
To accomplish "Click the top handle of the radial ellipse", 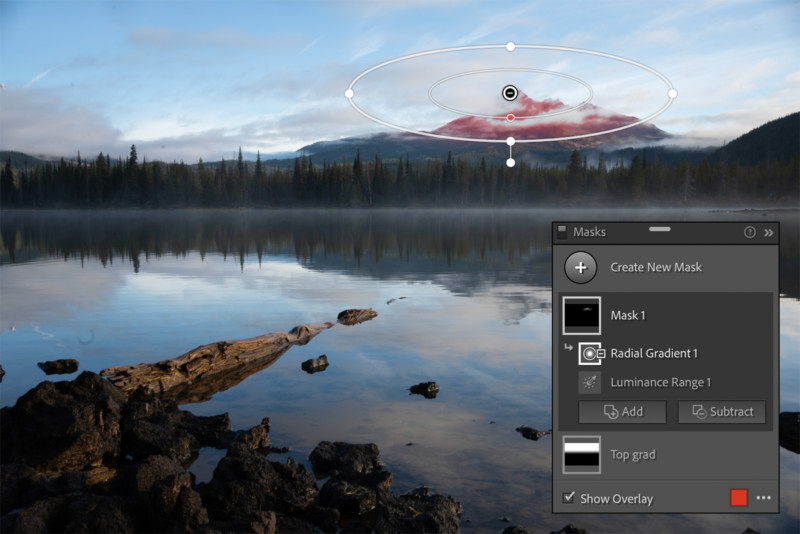I will [x=510, y=46].
